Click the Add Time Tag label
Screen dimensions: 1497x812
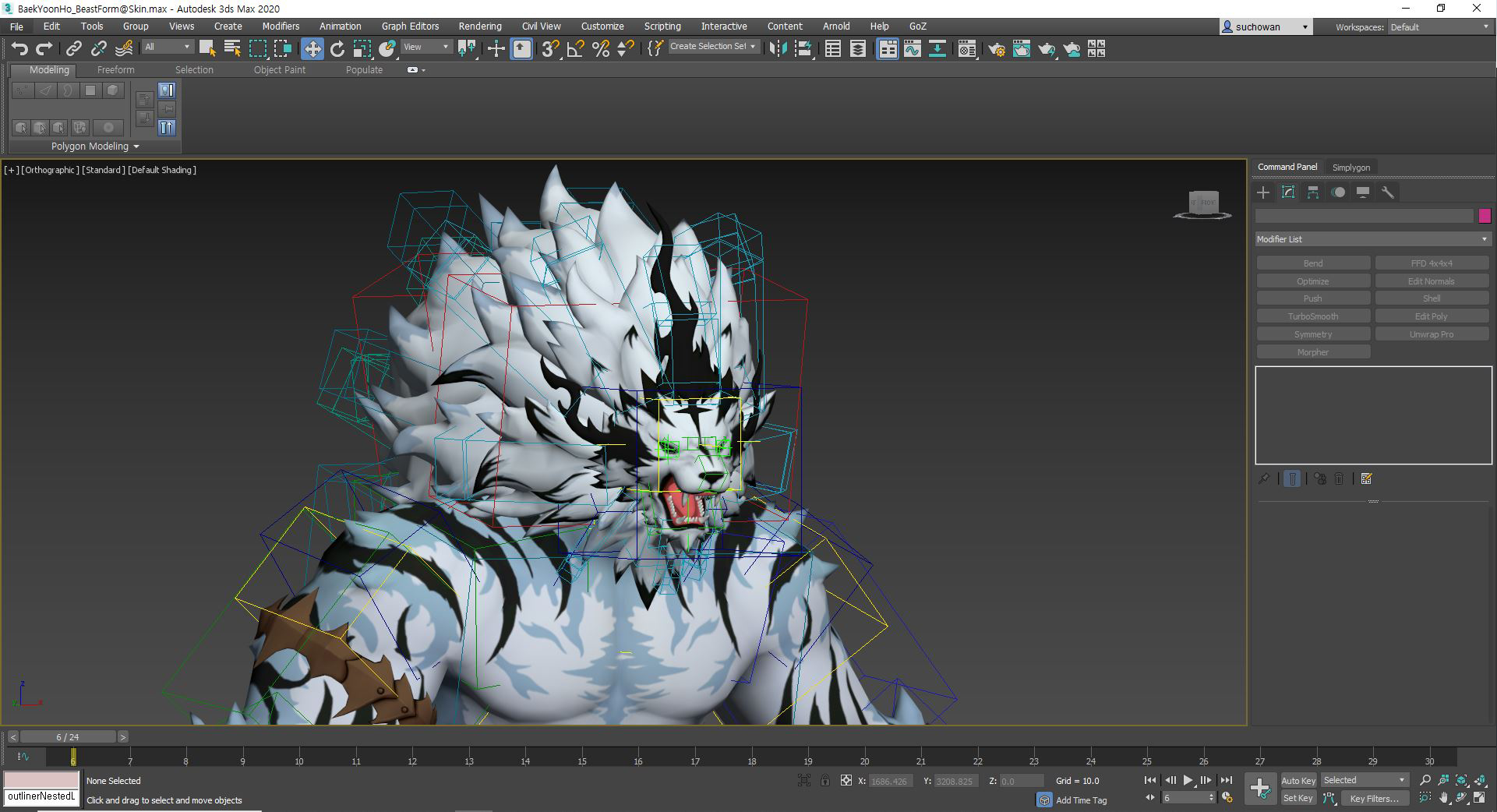pos(1081,800)
